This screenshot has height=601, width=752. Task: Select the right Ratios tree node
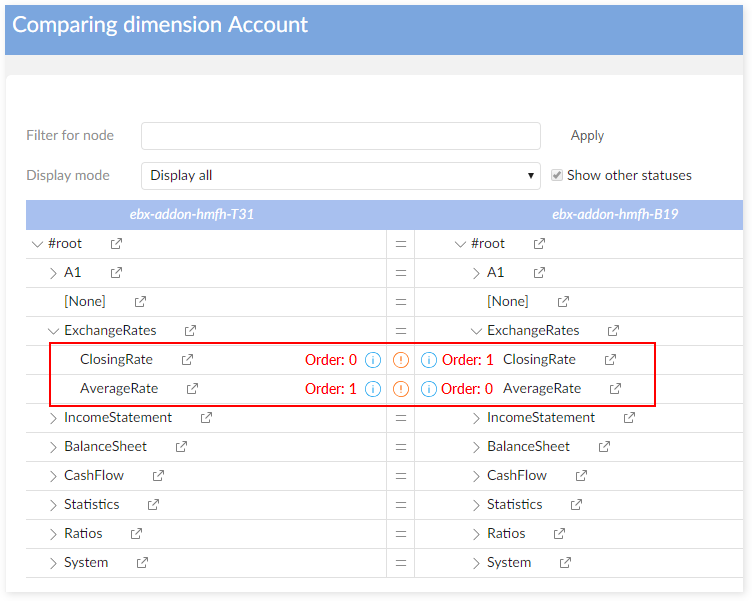pyautogui.click(x=505, y=534)
